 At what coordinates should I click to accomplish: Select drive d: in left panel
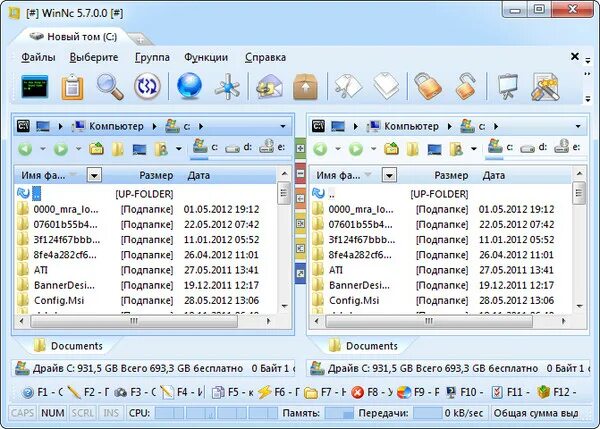coord(238,148)
